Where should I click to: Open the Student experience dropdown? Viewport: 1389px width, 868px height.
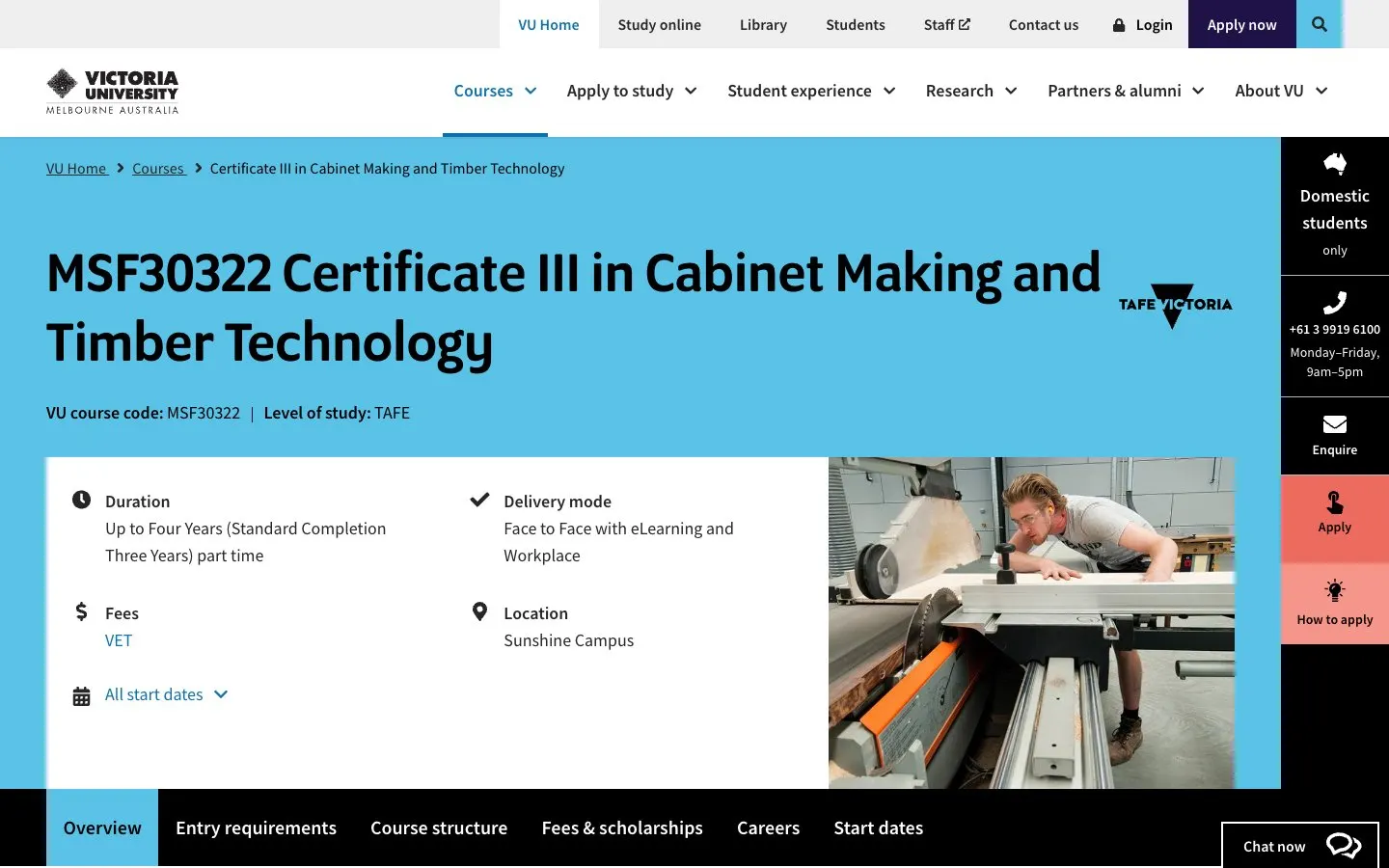[811, 91]
